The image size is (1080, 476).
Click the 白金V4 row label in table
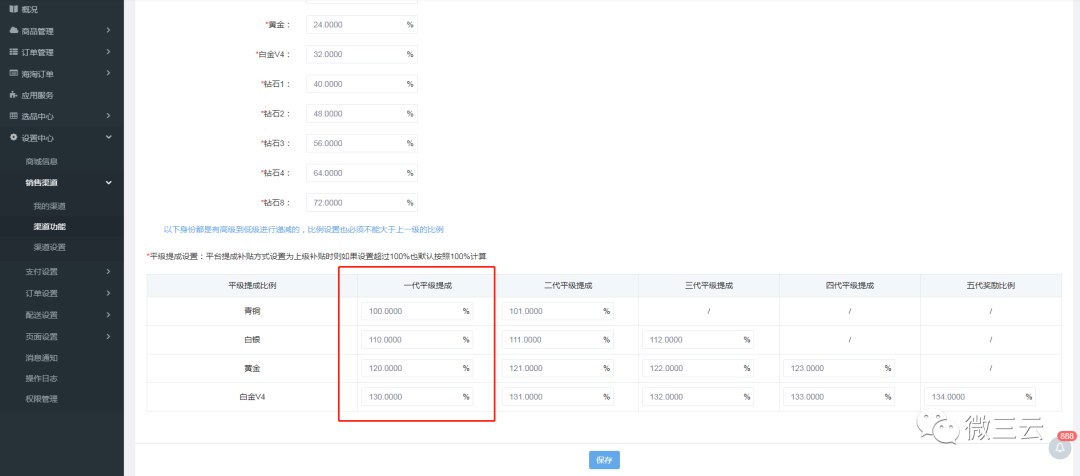(252, 397)
